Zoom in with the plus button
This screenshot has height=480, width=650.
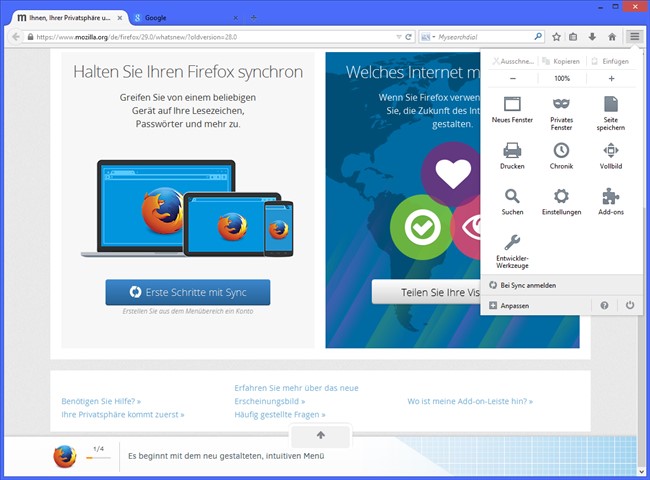(x=611, y=78)
